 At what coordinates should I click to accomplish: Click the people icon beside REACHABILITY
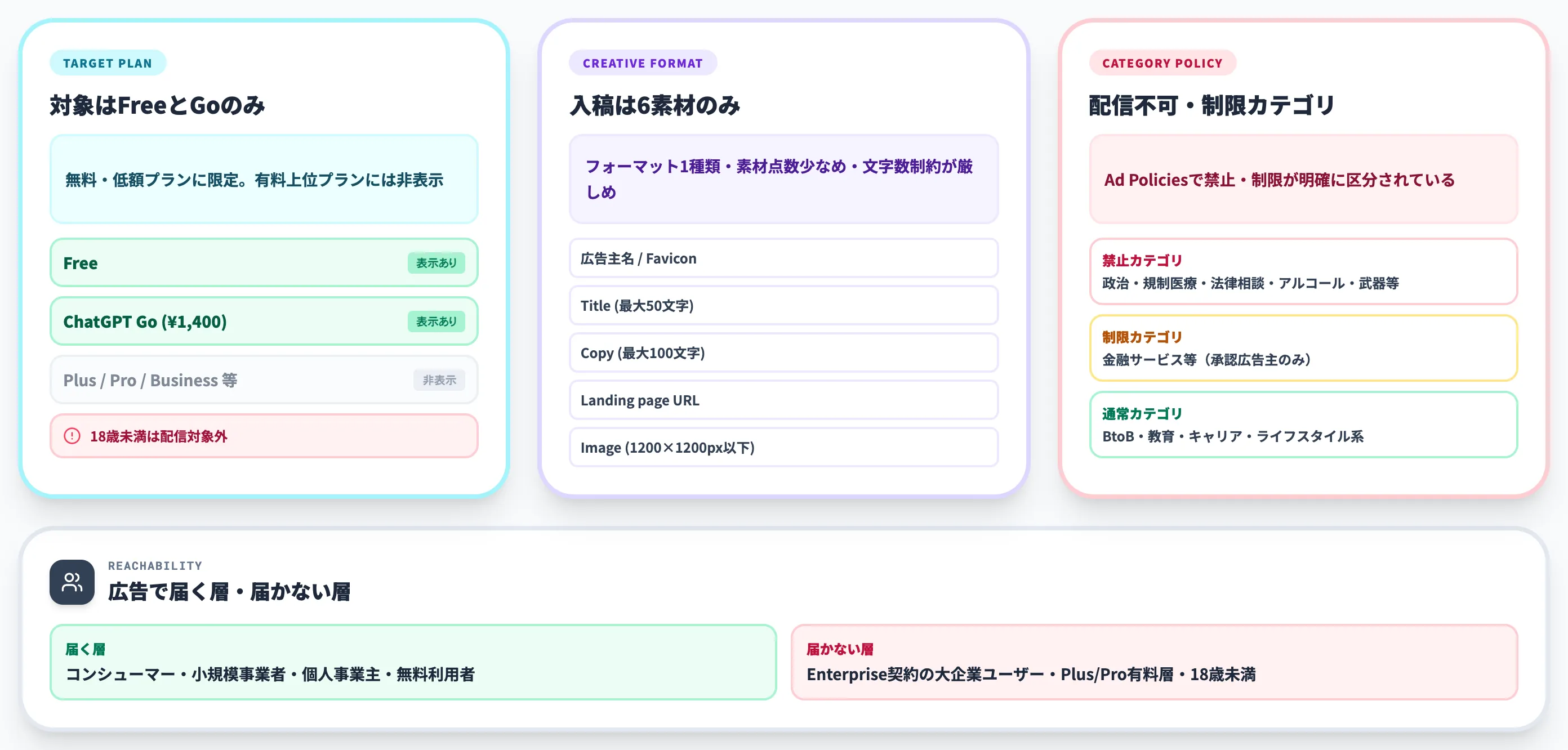tap(72, 582)
